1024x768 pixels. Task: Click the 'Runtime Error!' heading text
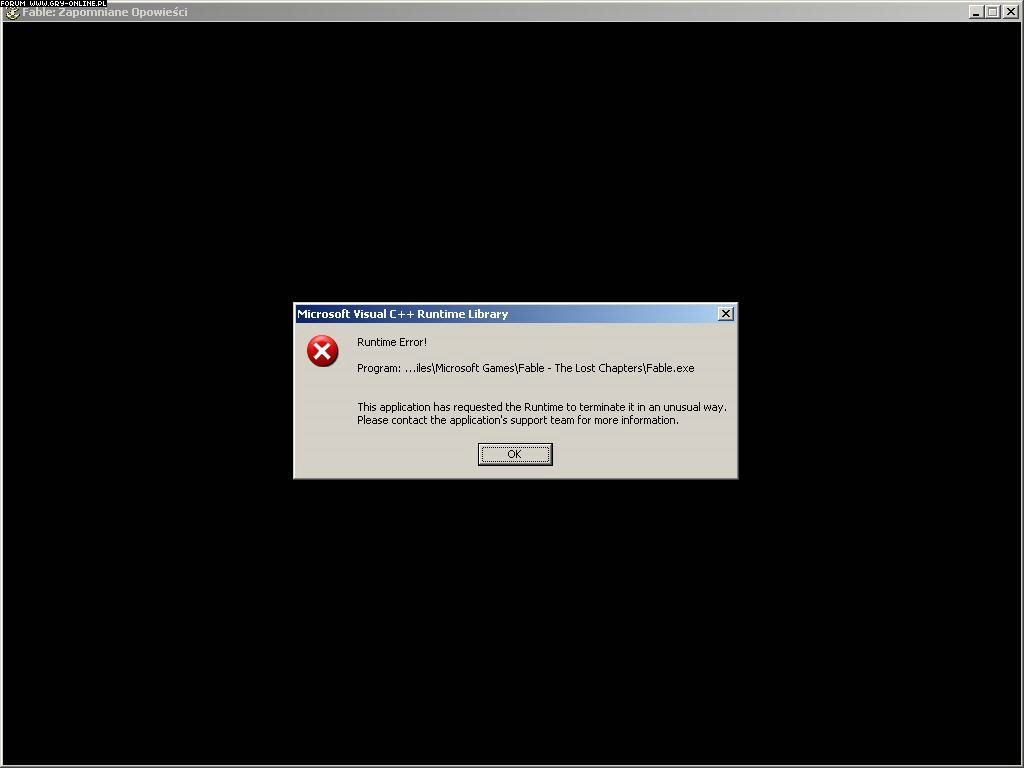(x=392, y=342)
